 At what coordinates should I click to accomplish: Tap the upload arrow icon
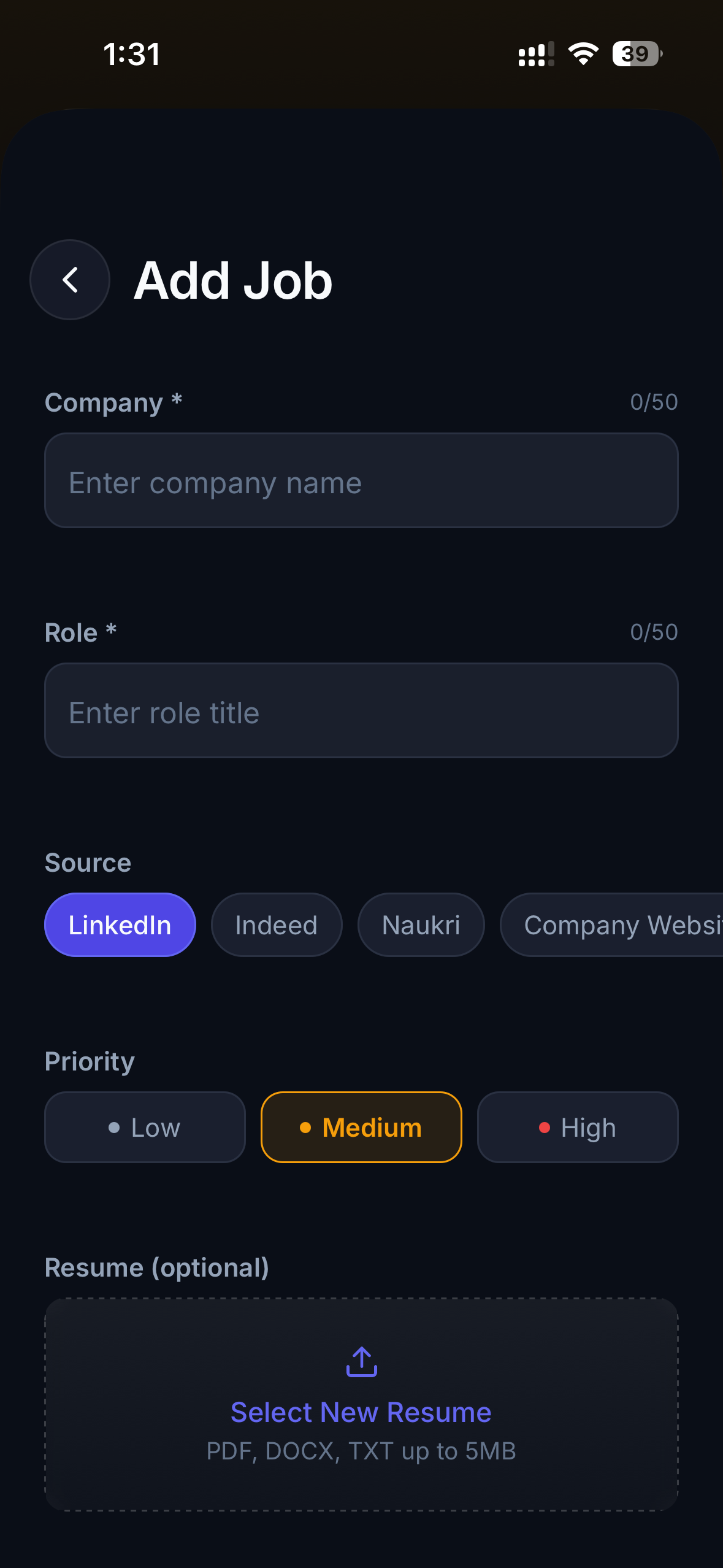pyautogui.click(x=361, y=1362)
